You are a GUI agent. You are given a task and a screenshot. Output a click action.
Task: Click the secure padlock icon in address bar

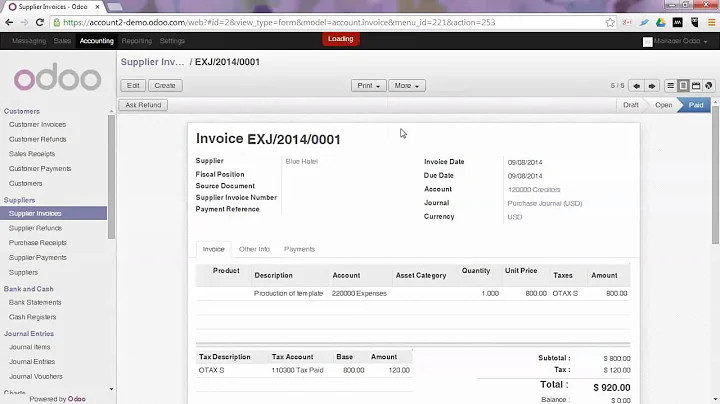(x=56, y=22)
